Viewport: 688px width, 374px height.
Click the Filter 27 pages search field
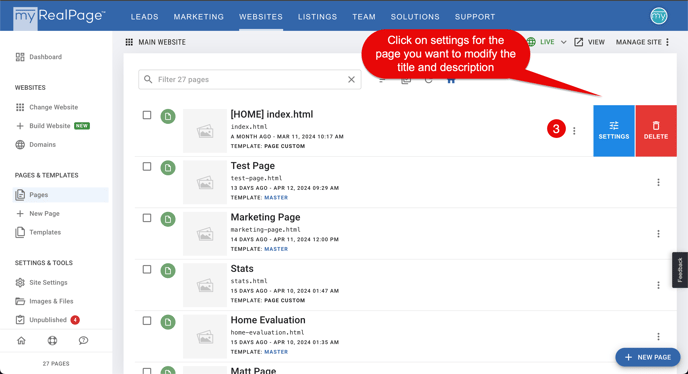[x=250, y=79]
